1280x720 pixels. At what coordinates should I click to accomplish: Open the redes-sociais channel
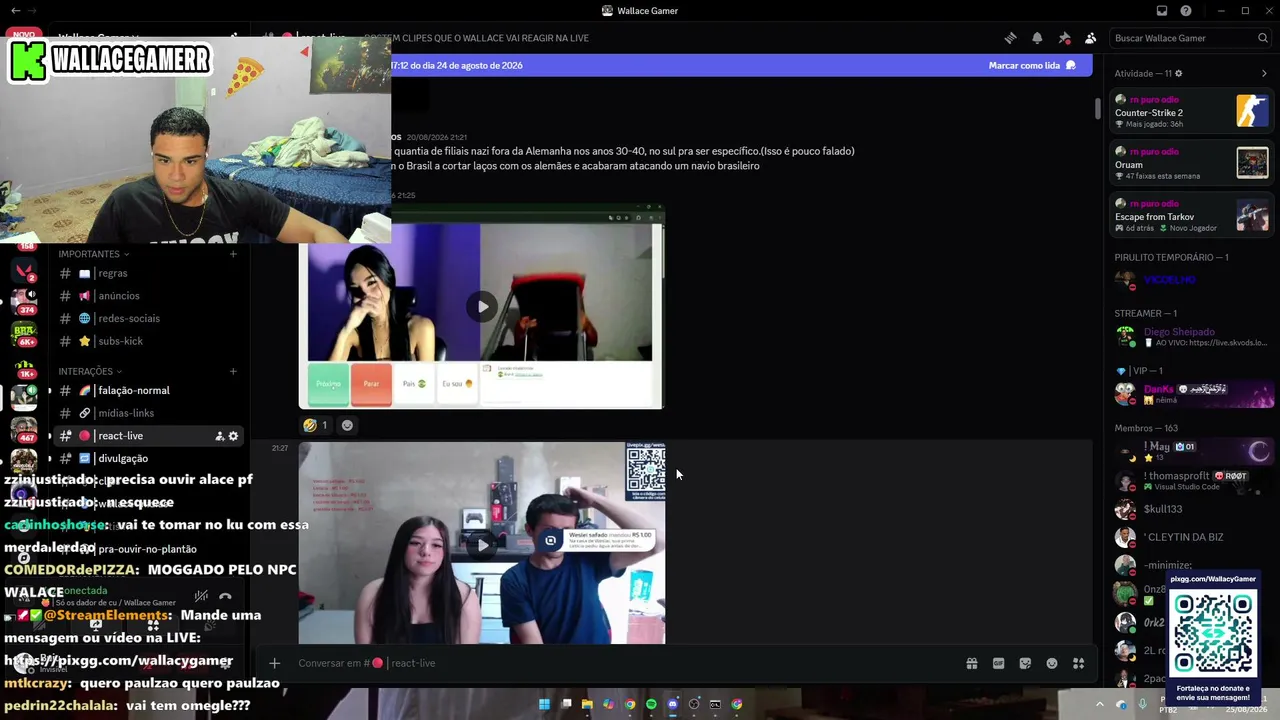coord(148,318)
